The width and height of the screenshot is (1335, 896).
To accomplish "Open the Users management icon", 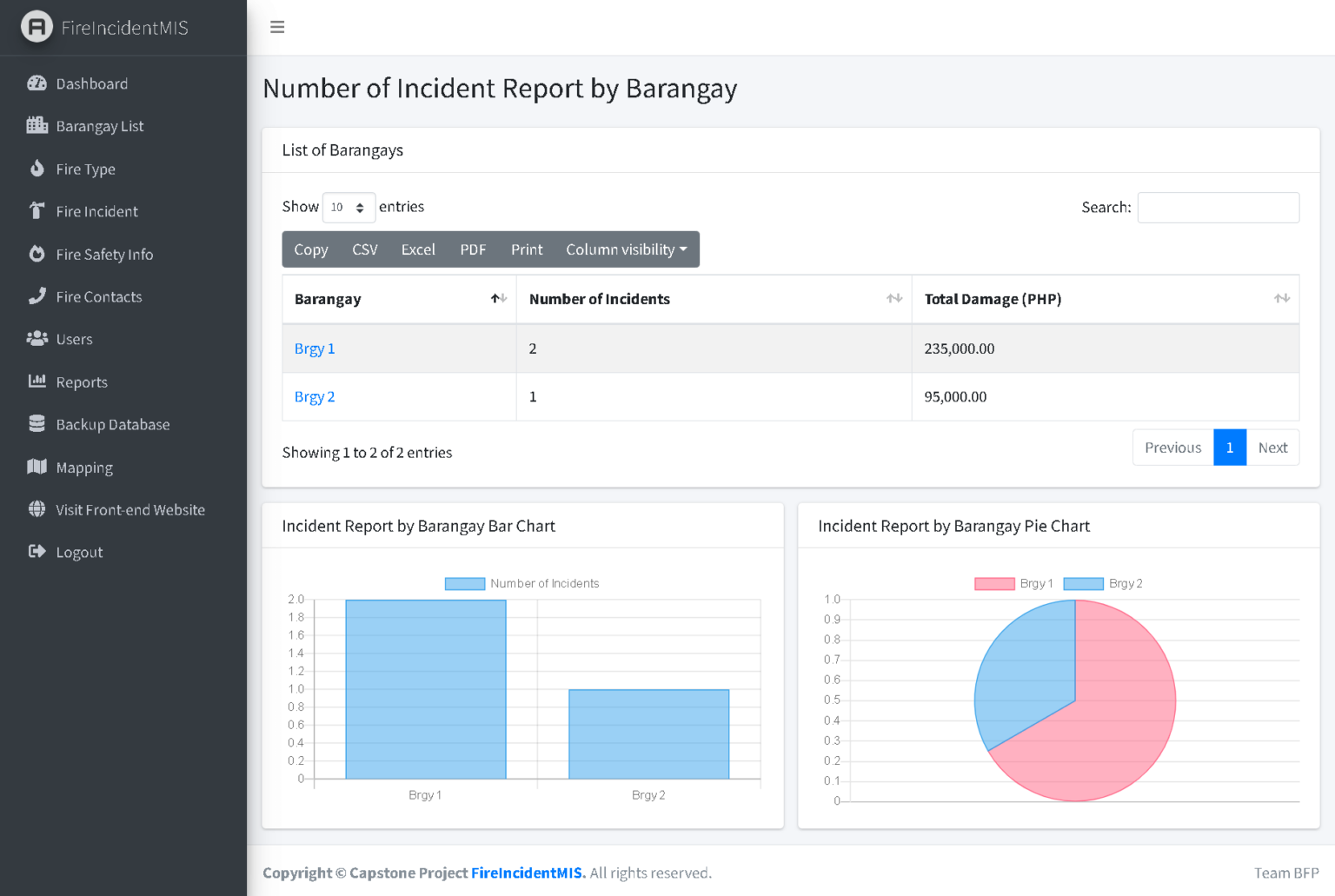I will point(38,339).
